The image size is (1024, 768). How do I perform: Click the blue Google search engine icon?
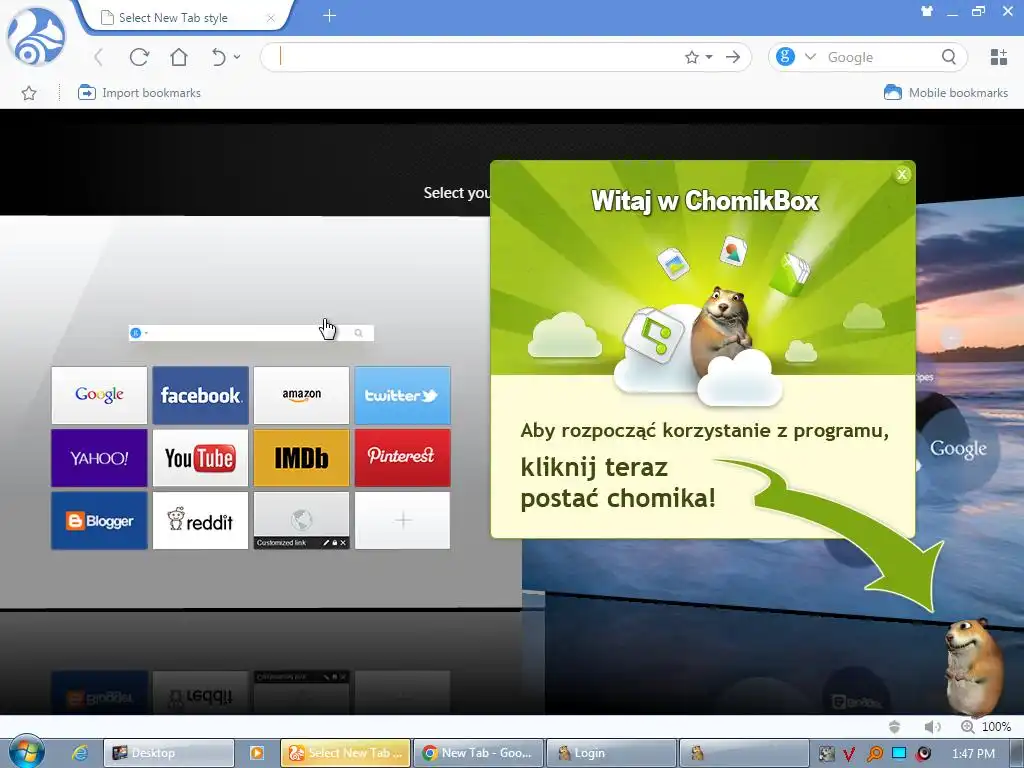click(785, 57)
